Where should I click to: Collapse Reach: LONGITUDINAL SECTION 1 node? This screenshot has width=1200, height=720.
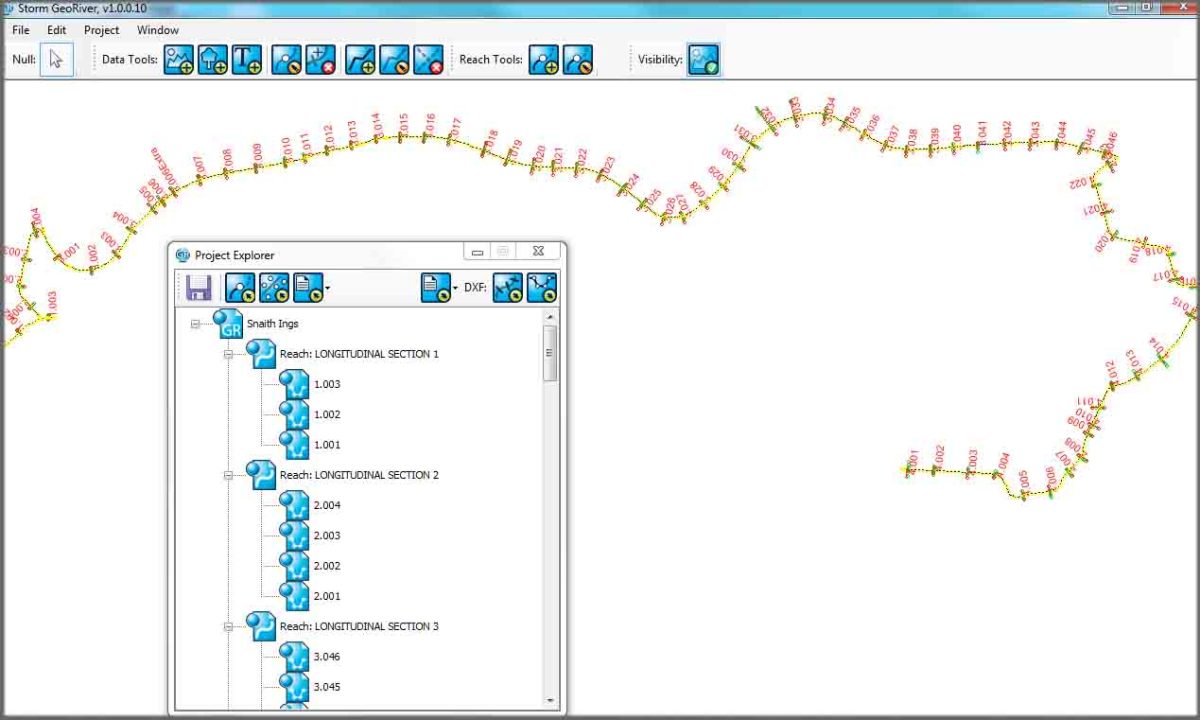point(228,354)
